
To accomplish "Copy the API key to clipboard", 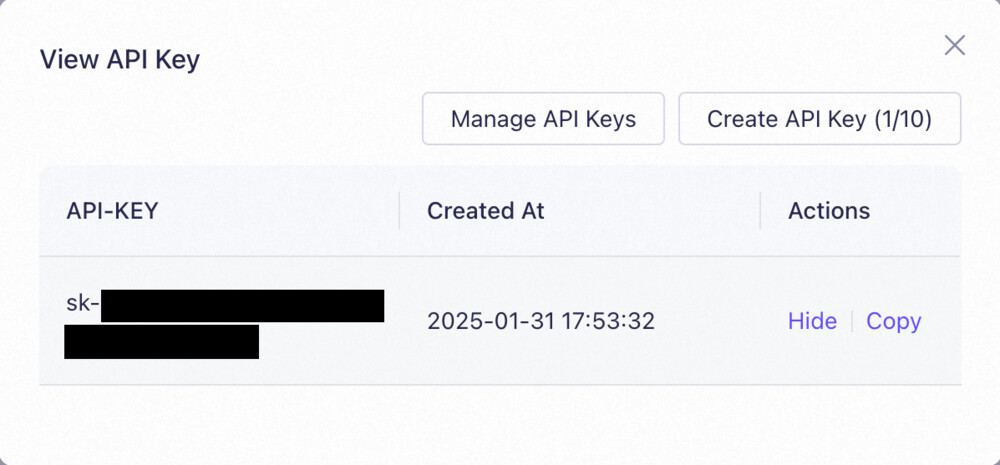I will [893, 321].
